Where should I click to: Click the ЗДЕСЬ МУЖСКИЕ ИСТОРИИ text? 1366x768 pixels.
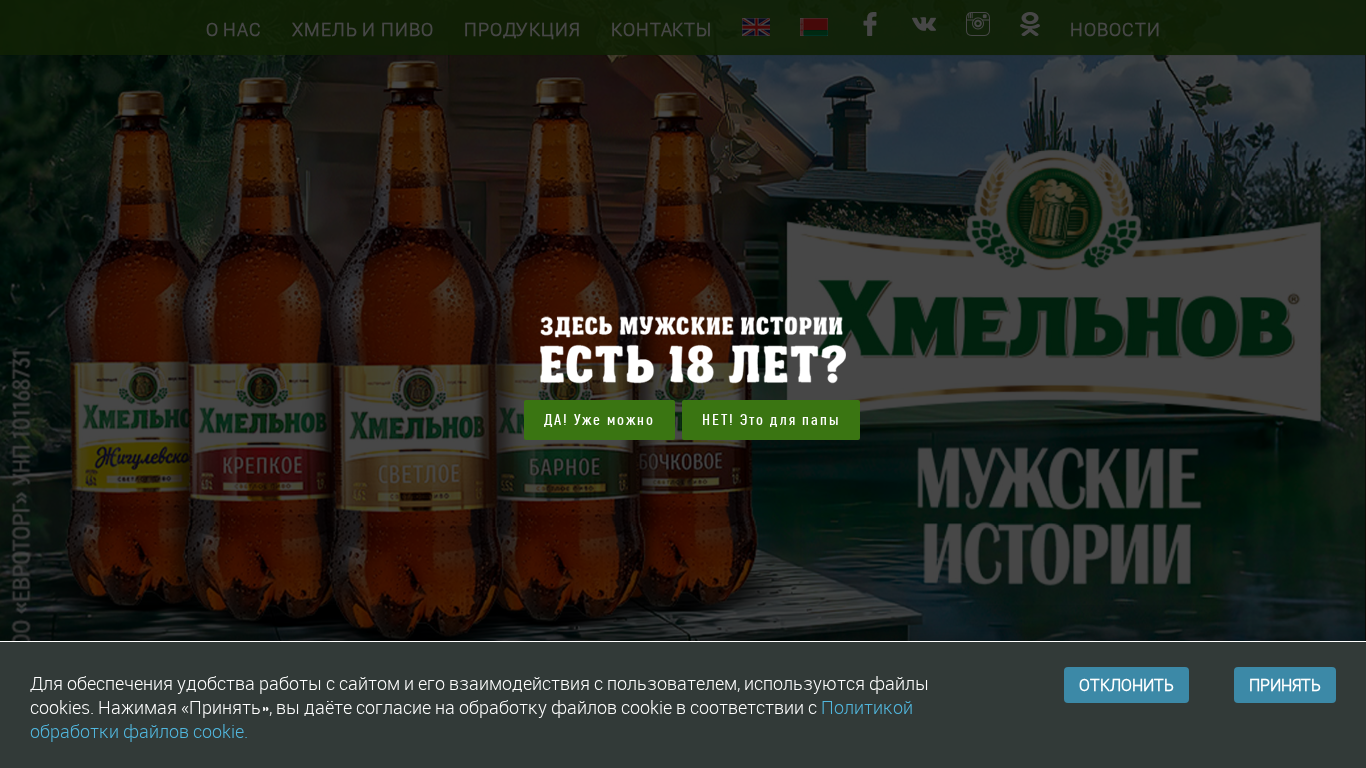(691, 326)
